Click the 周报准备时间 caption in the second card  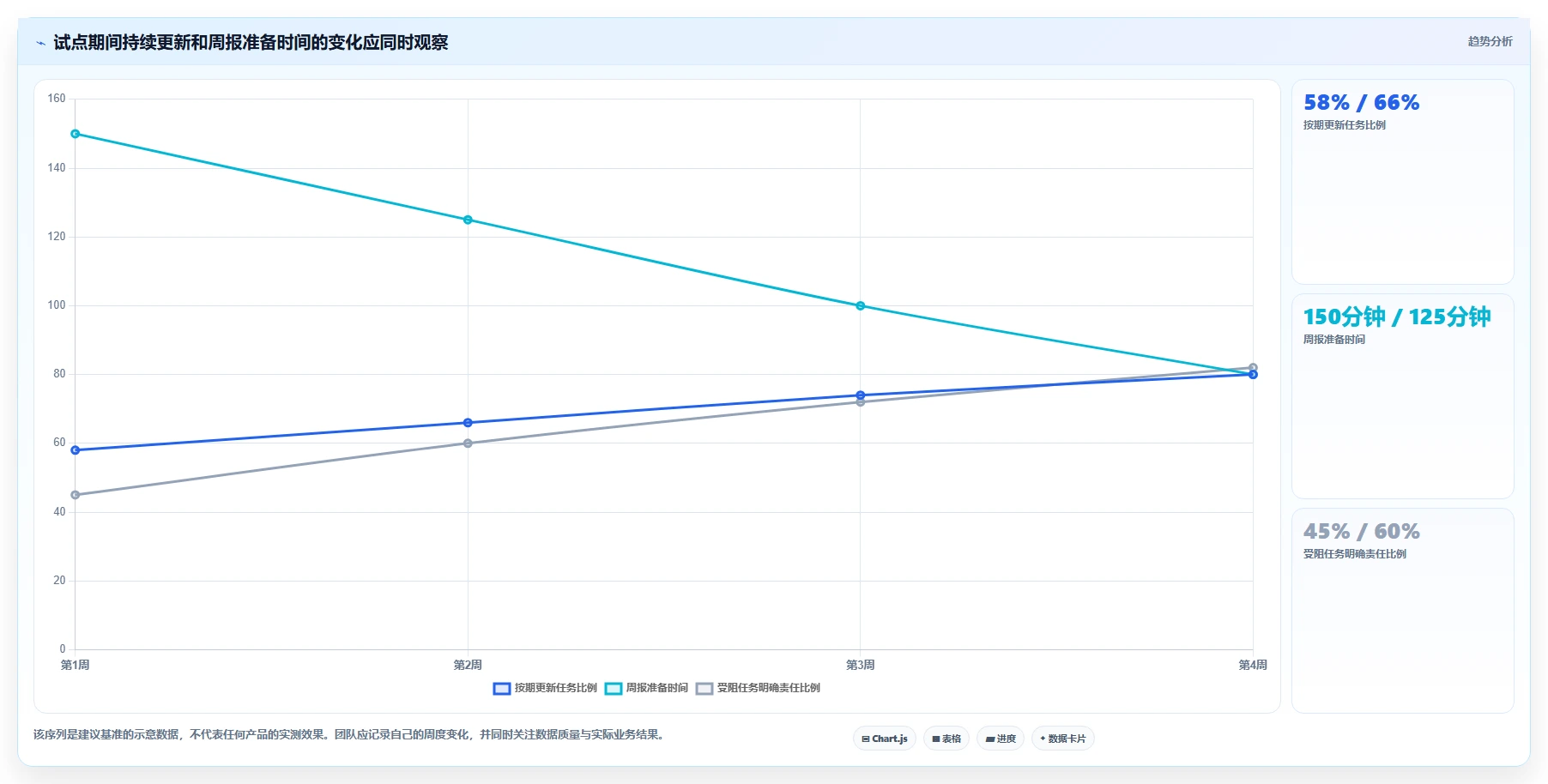click(1334, 340)
